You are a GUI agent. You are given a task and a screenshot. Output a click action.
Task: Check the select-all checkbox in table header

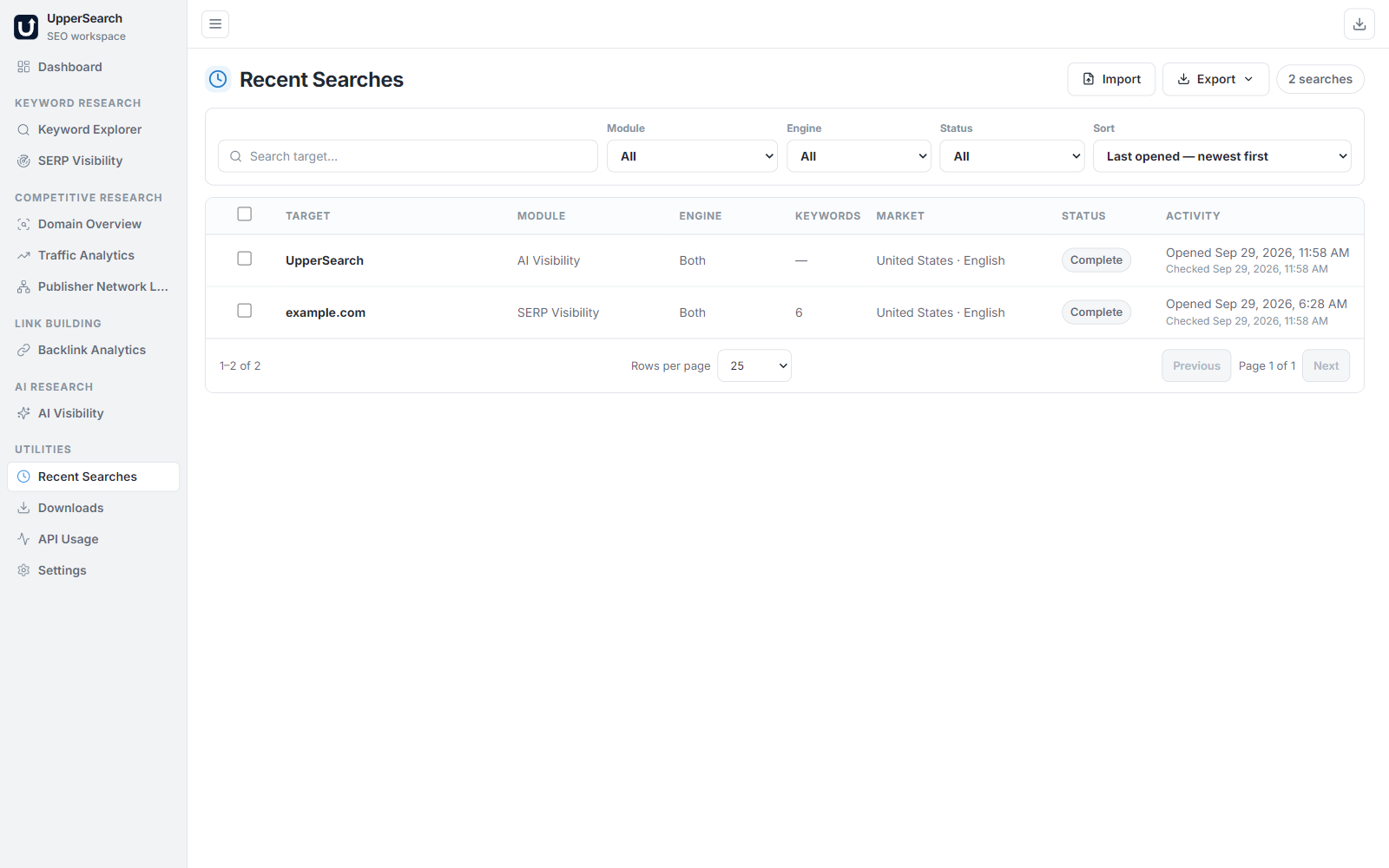tap(245, 214)
